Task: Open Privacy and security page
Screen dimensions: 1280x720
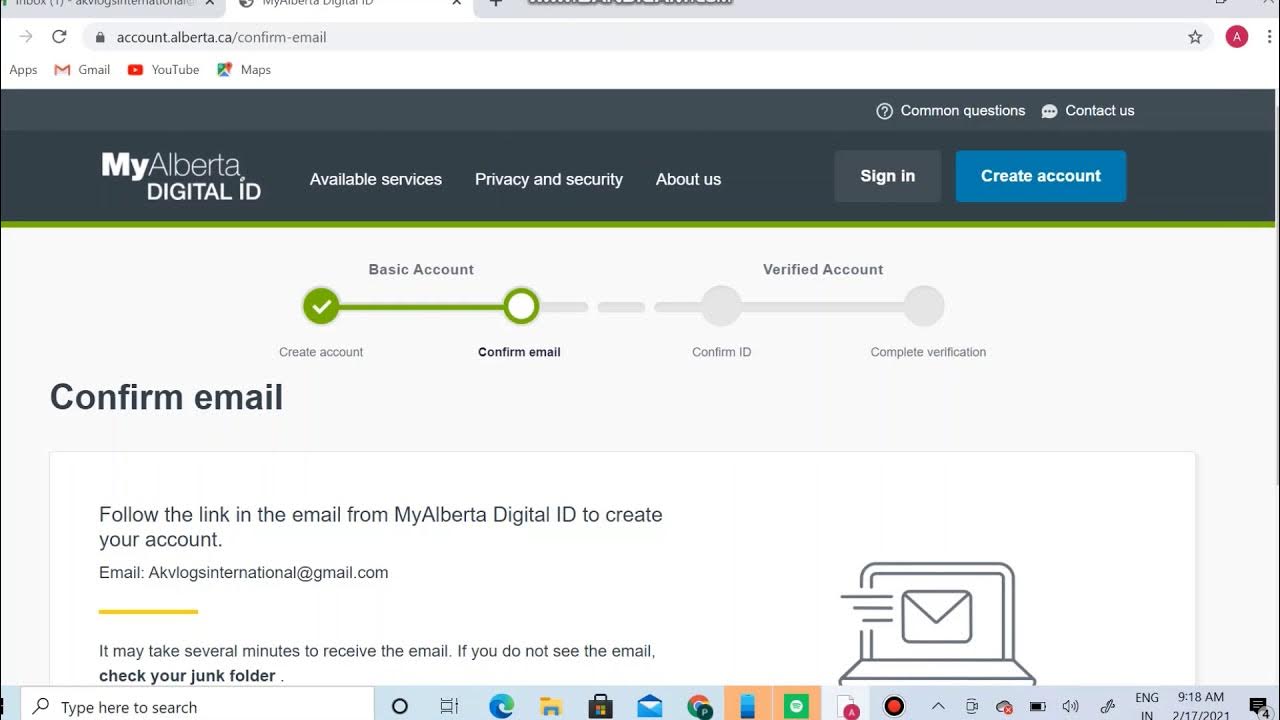Action: (x=549, y=179)
